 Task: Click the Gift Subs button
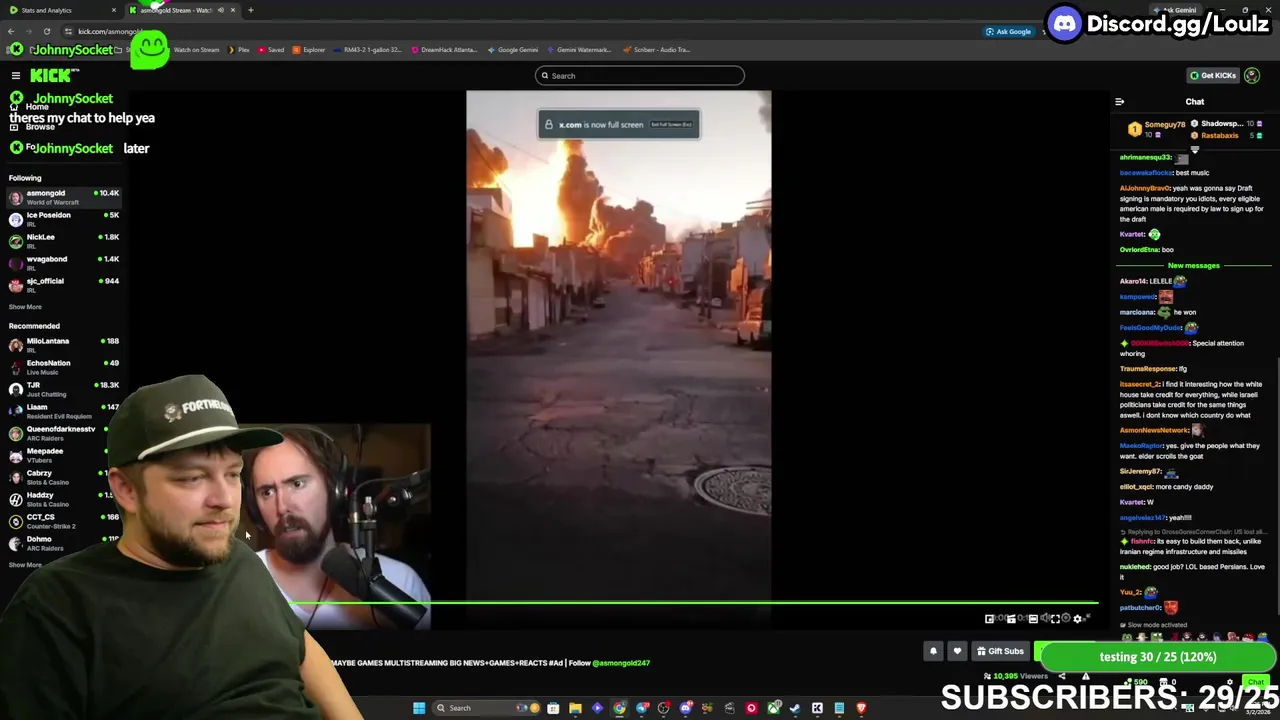1001,651
